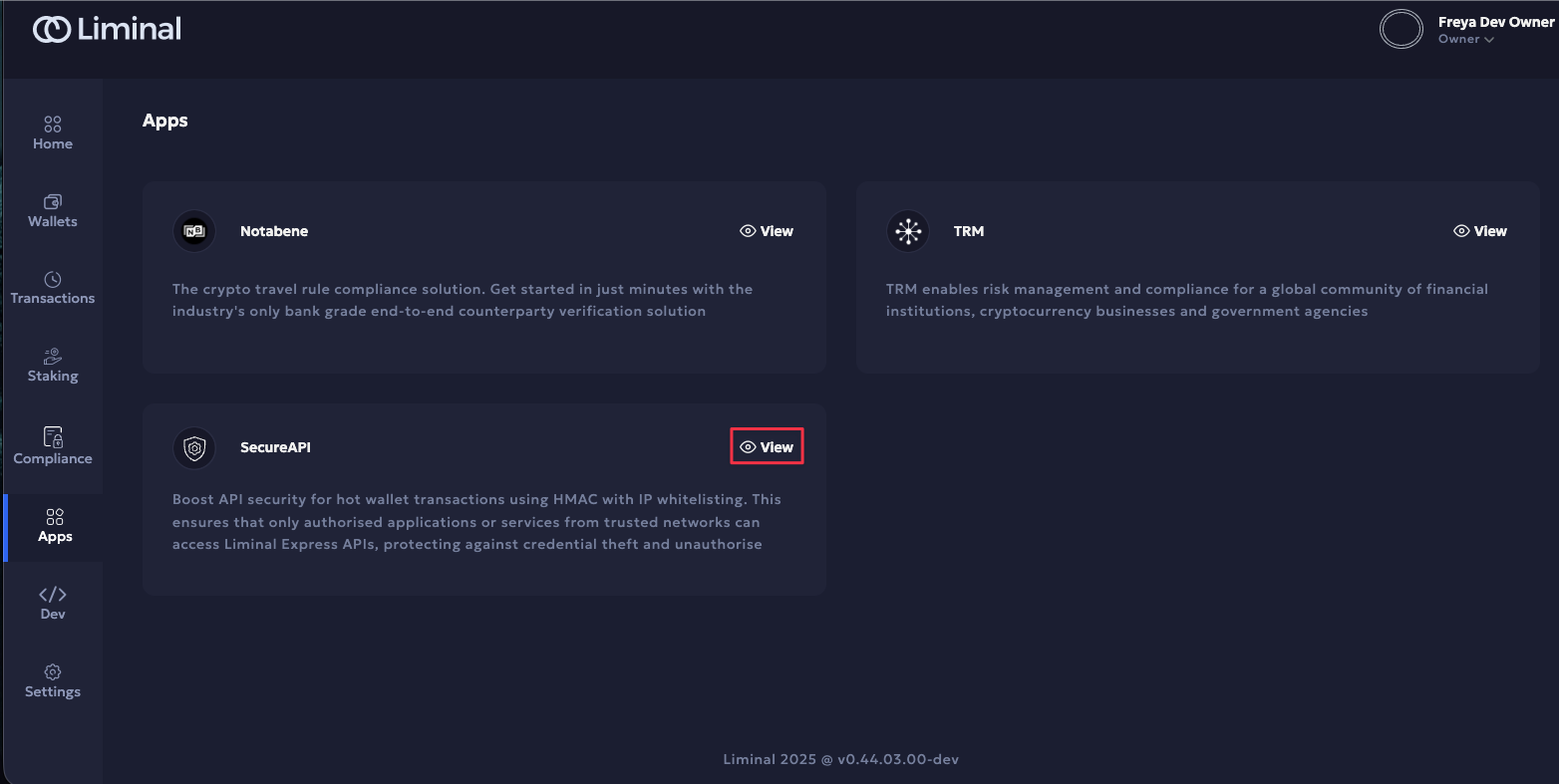Click the Notabene app logo
This screenshot has width=1559, height=784.
(x=194, y=231)
